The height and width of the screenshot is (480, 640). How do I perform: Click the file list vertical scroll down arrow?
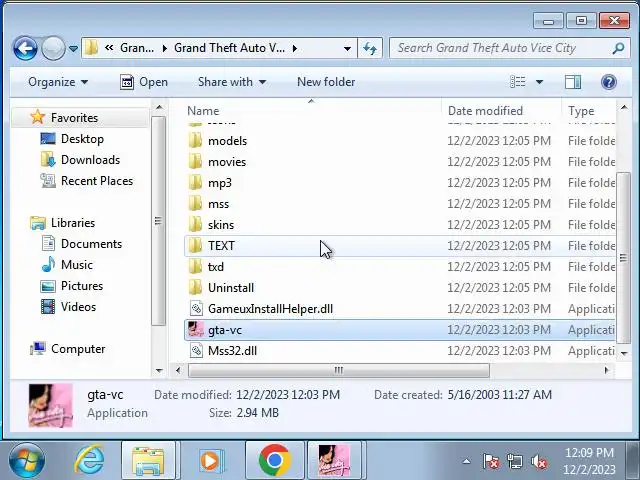(624, 353)
